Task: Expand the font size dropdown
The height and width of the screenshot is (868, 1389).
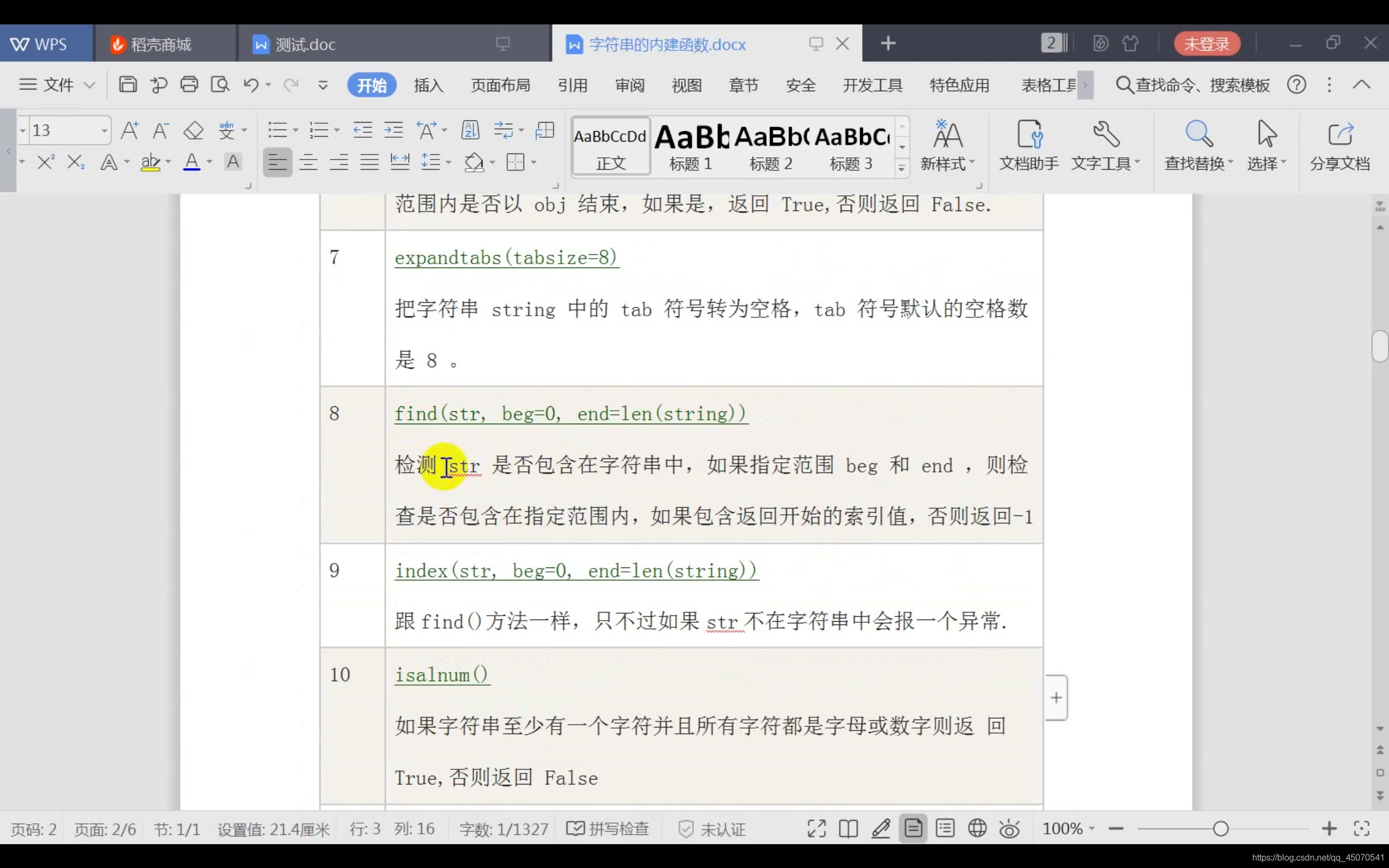Action: [104, 131]
